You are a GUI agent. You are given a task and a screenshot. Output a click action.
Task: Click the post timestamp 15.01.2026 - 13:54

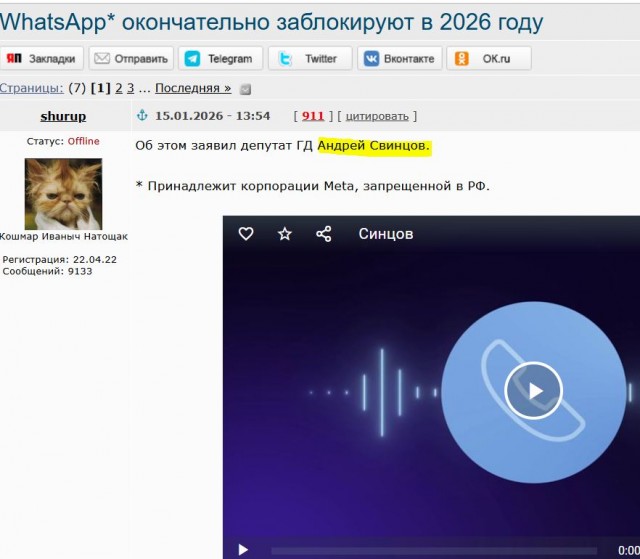pos(212,116)
